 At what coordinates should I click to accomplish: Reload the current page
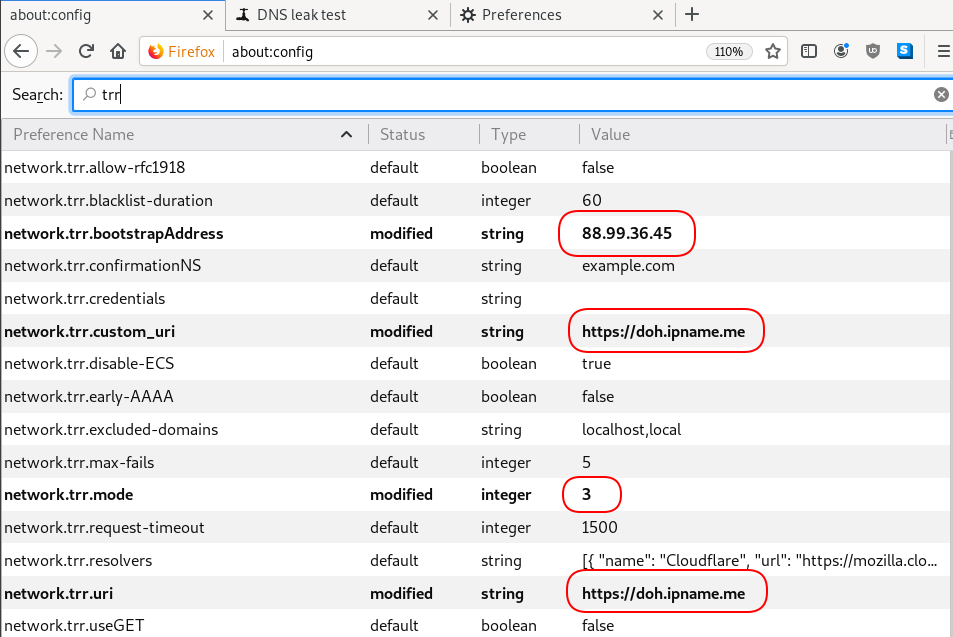(87, 51)
